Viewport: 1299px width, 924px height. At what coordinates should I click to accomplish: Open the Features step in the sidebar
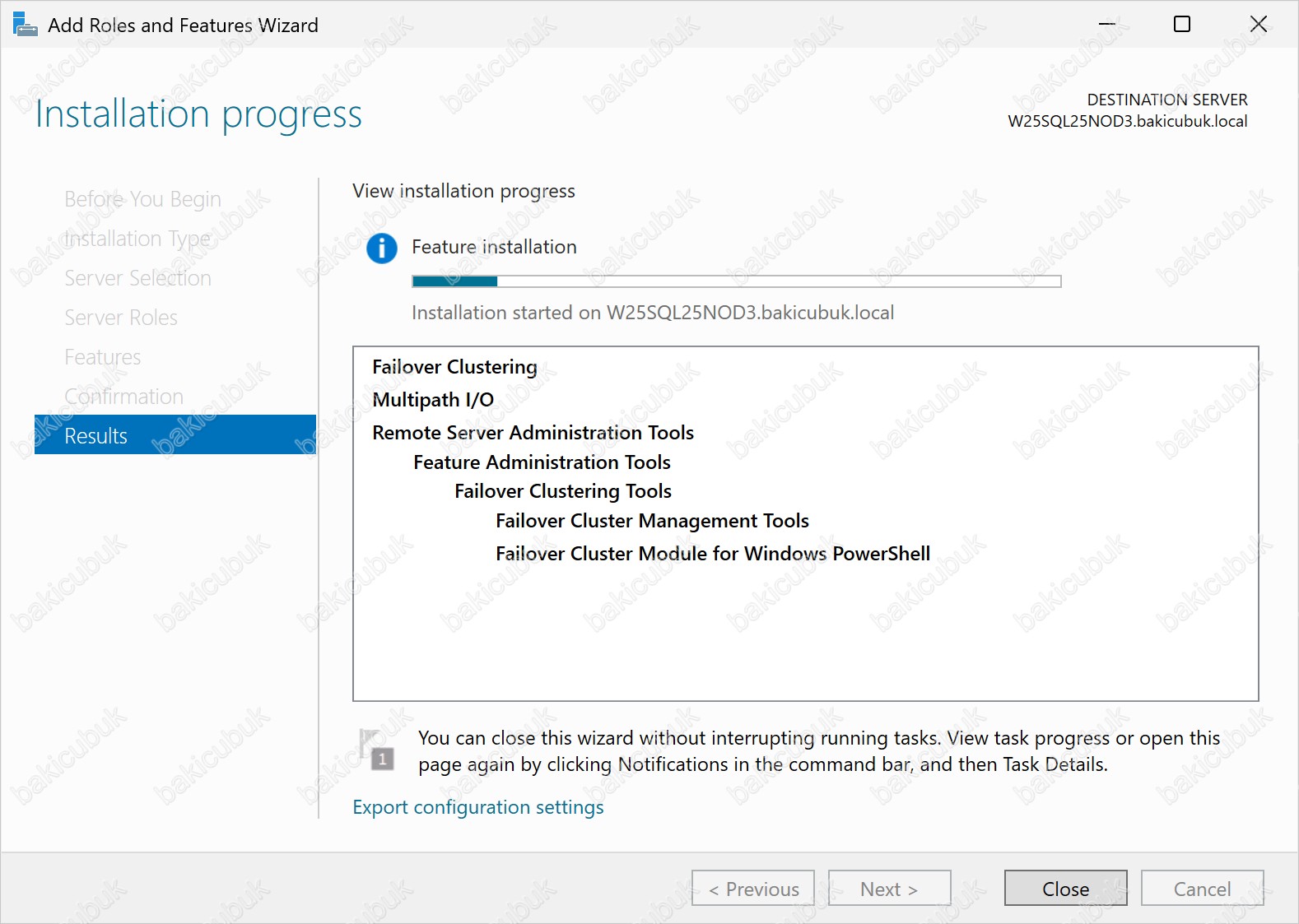tap(103, 357)
